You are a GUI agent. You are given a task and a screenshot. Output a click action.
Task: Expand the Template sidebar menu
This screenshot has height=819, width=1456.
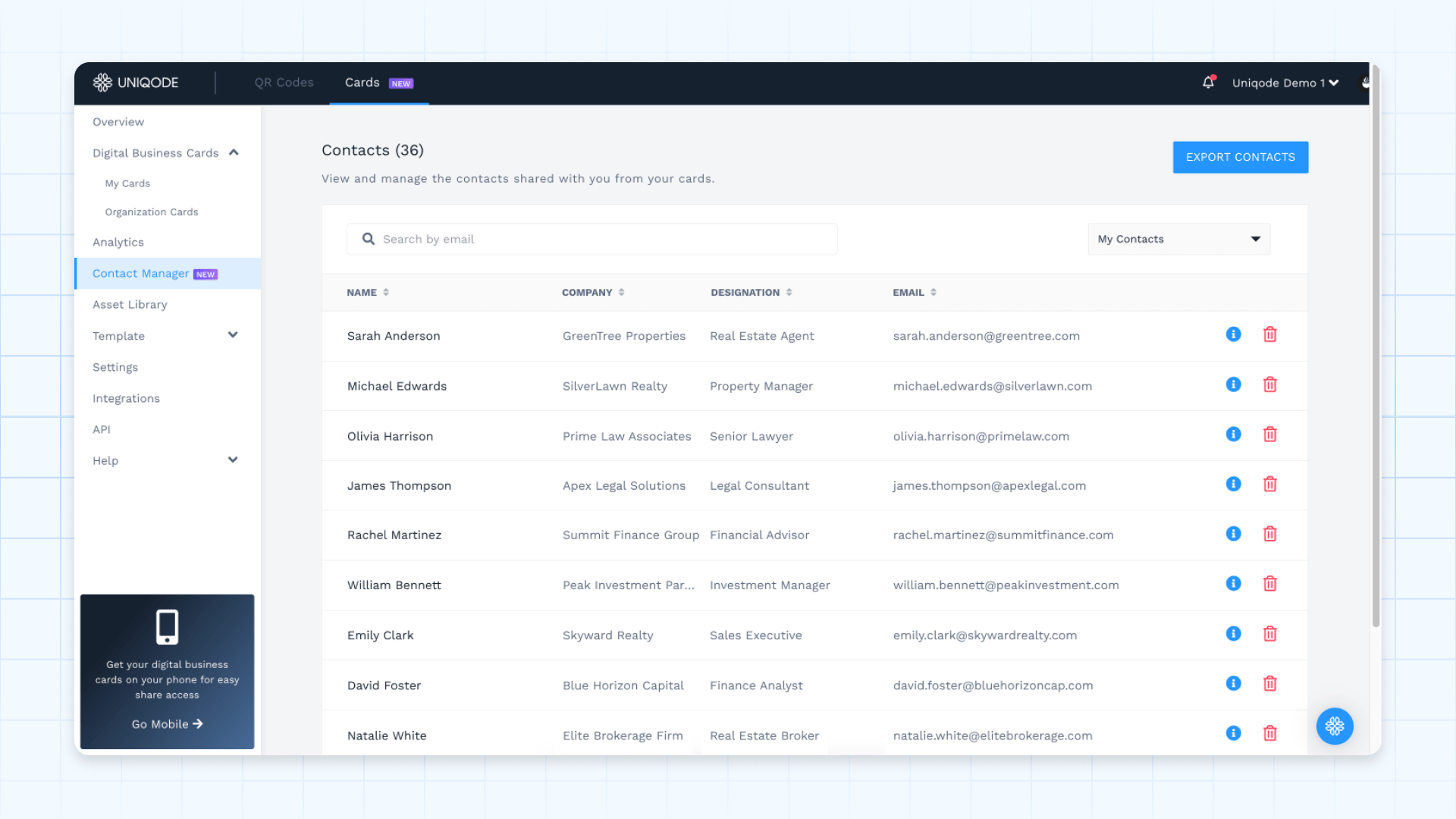point(233,335)
